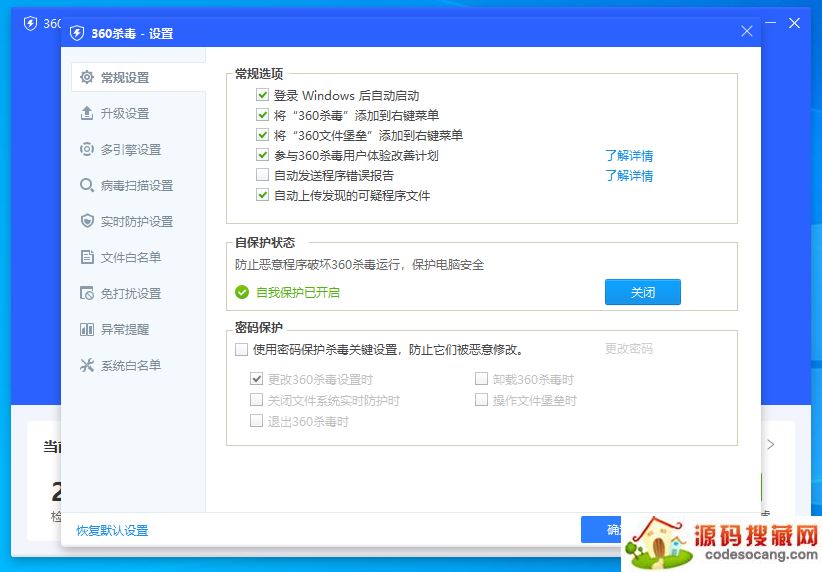This screenshot has width=822, height=572.
Task: Open 了解详情 link for 用户体验改善计划
Action: 629,156
